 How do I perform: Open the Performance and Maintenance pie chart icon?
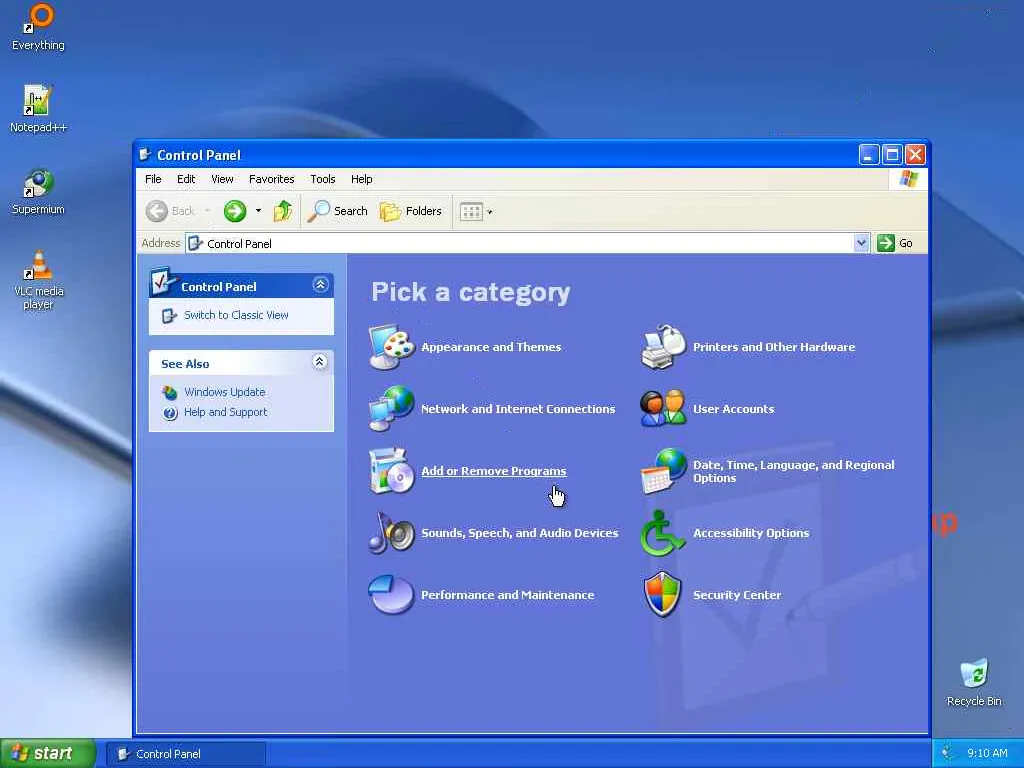391,595
